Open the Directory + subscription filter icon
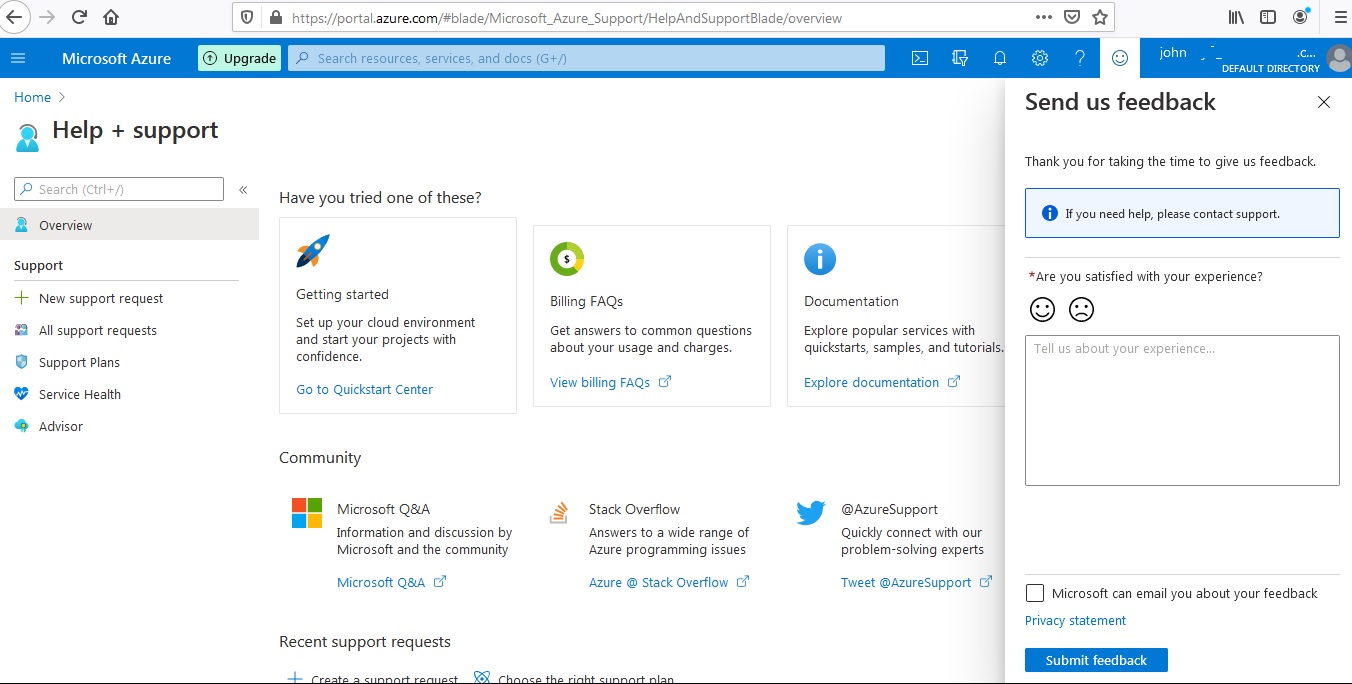 pos(959,58)
